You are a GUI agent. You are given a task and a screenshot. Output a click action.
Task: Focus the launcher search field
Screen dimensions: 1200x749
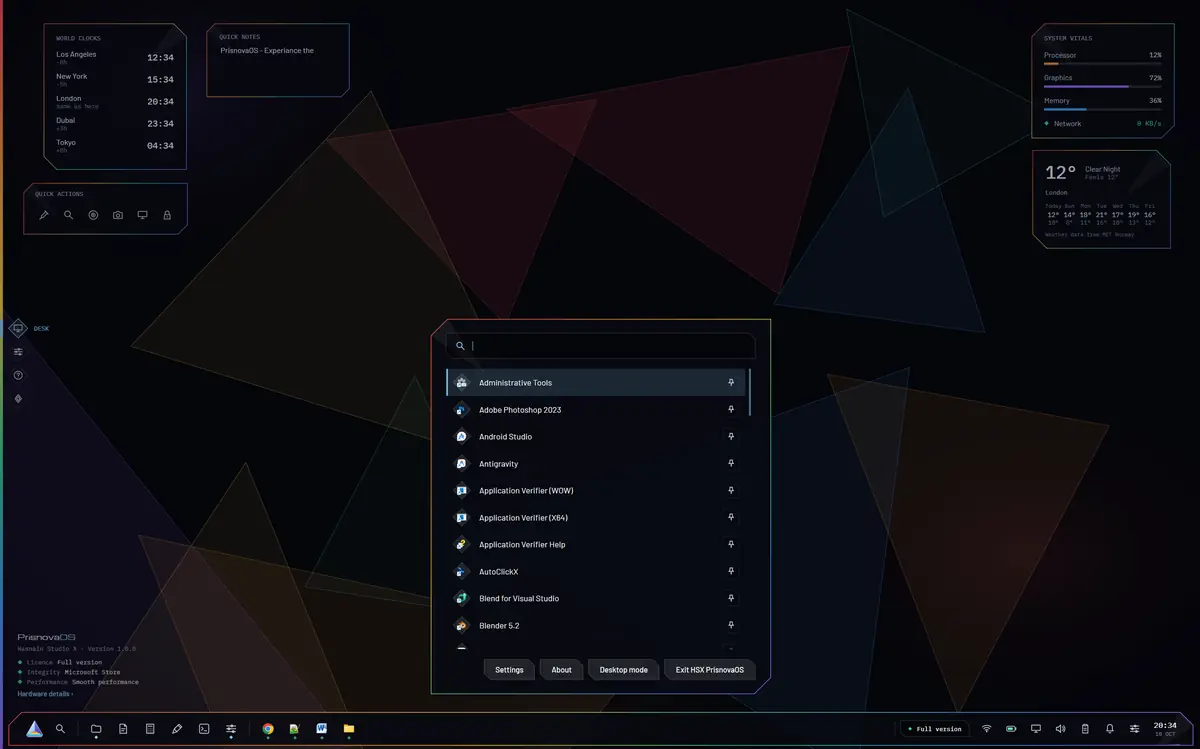[x=601, y=345]
